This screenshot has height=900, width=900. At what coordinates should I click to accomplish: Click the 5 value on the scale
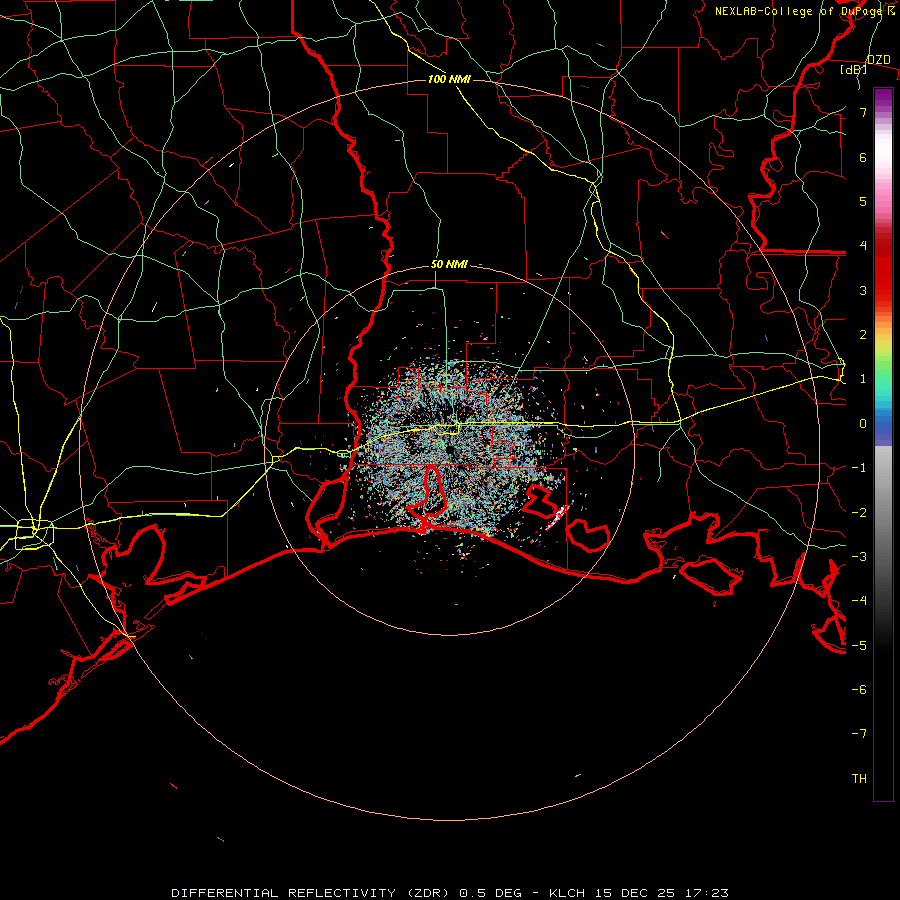click(863, 201)
